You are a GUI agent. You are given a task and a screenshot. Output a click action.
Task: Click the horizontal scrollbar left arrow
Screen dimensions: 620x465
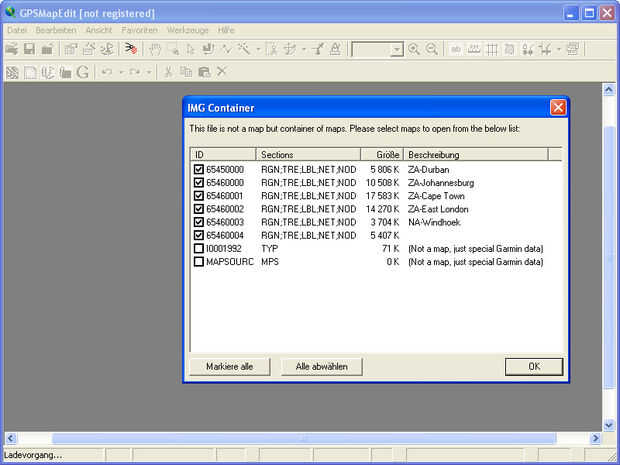(x=11, y=438)
